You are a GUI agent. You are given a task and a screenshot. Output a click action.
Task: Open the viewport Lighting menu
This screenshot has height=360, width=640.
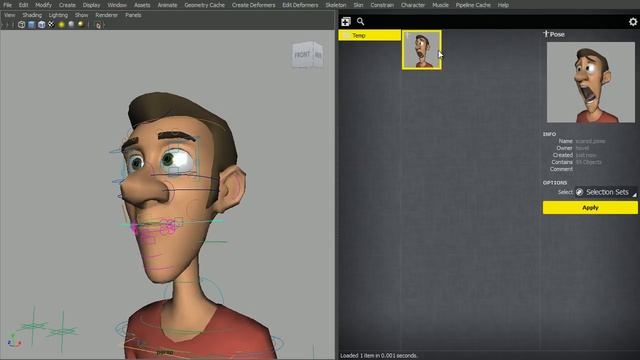coord(58,15)
